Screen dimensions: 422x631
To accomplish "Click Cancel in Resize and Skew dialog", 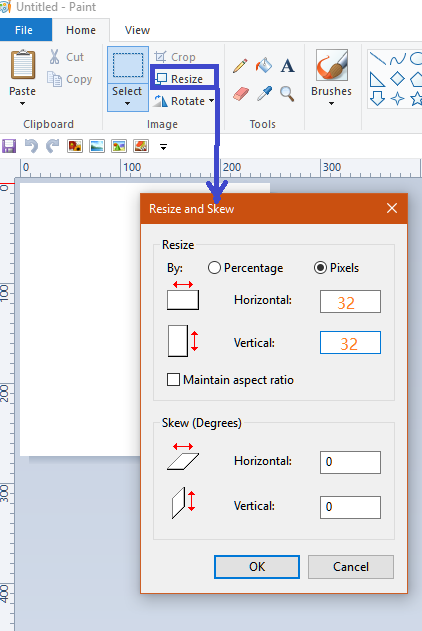I will tap(351, 567).
